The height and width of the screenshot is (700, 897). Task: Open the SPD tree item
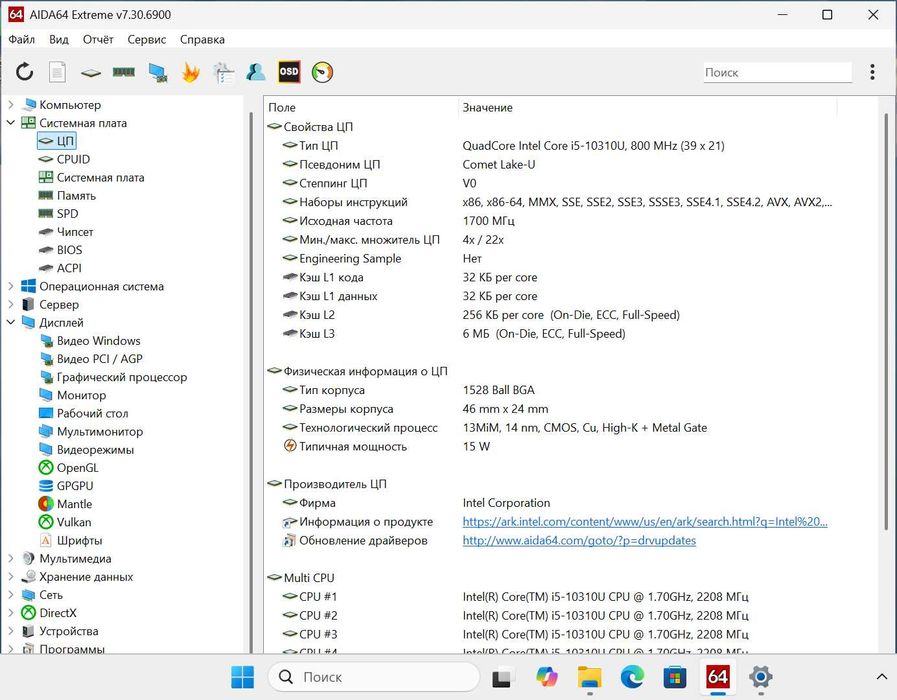pyautogui.click(x=58, y=213)
